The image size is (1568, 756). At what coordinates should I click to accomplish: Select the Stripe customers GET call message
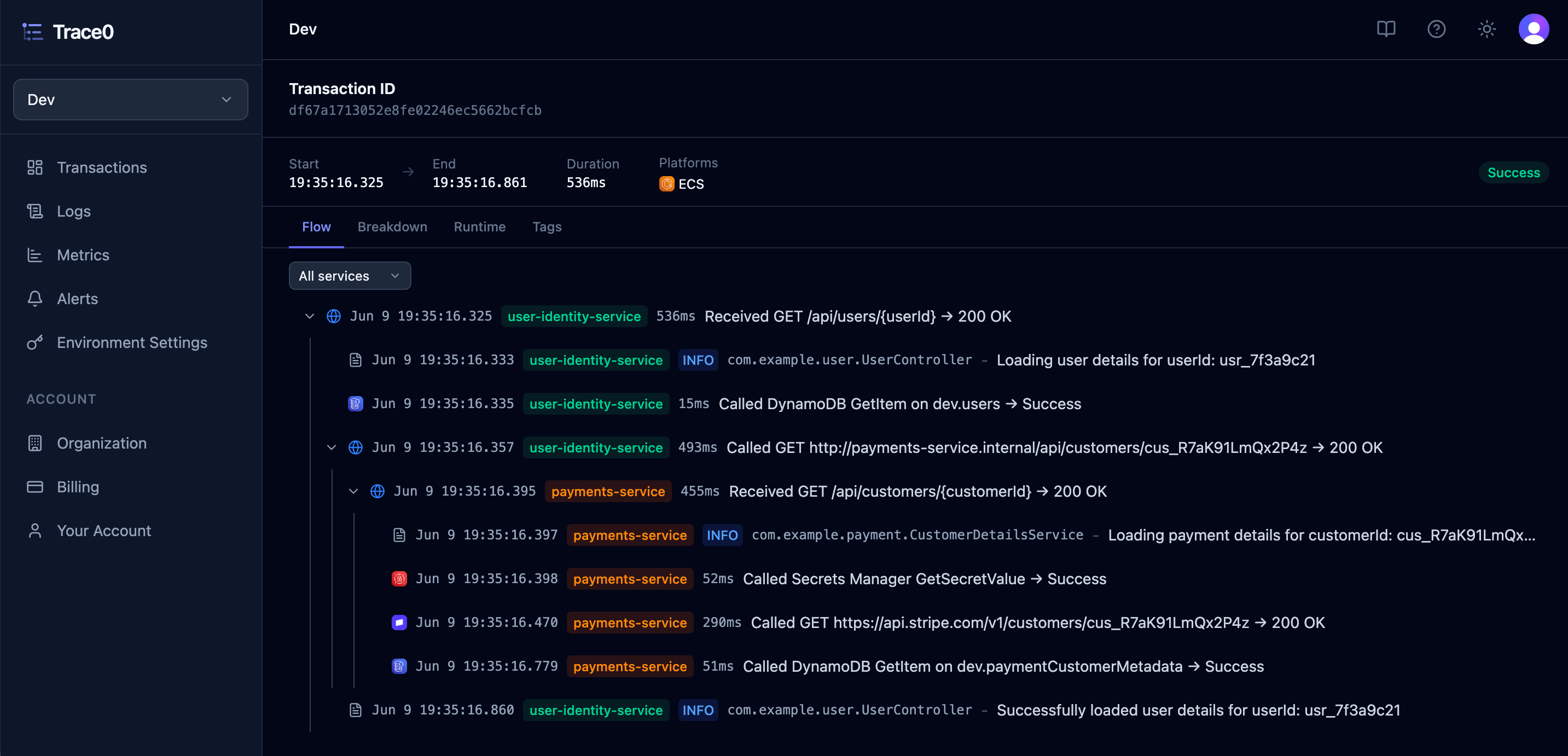(x=1038, y=623)
